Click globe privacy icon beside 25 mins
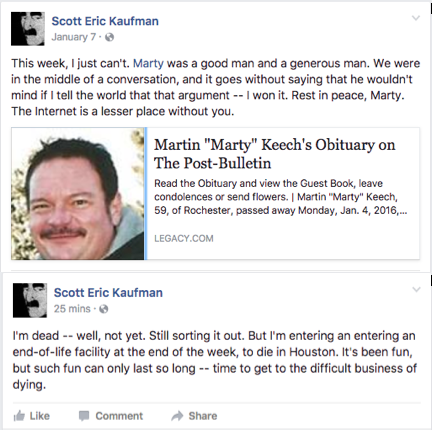 [104, 309]
